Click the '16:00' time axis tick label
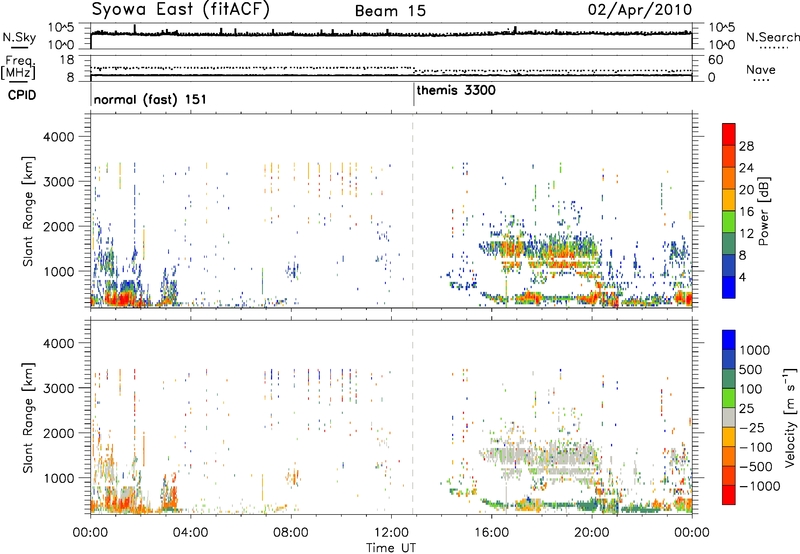This screenshot has width=800, height=554. (x=491, y=532)
